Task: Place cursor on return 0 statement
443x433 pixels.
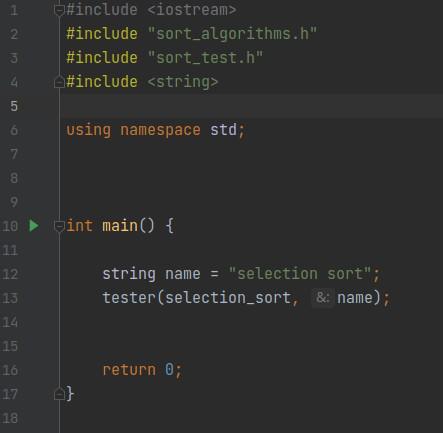Action: pyautogui.click(x=142, y=370)
